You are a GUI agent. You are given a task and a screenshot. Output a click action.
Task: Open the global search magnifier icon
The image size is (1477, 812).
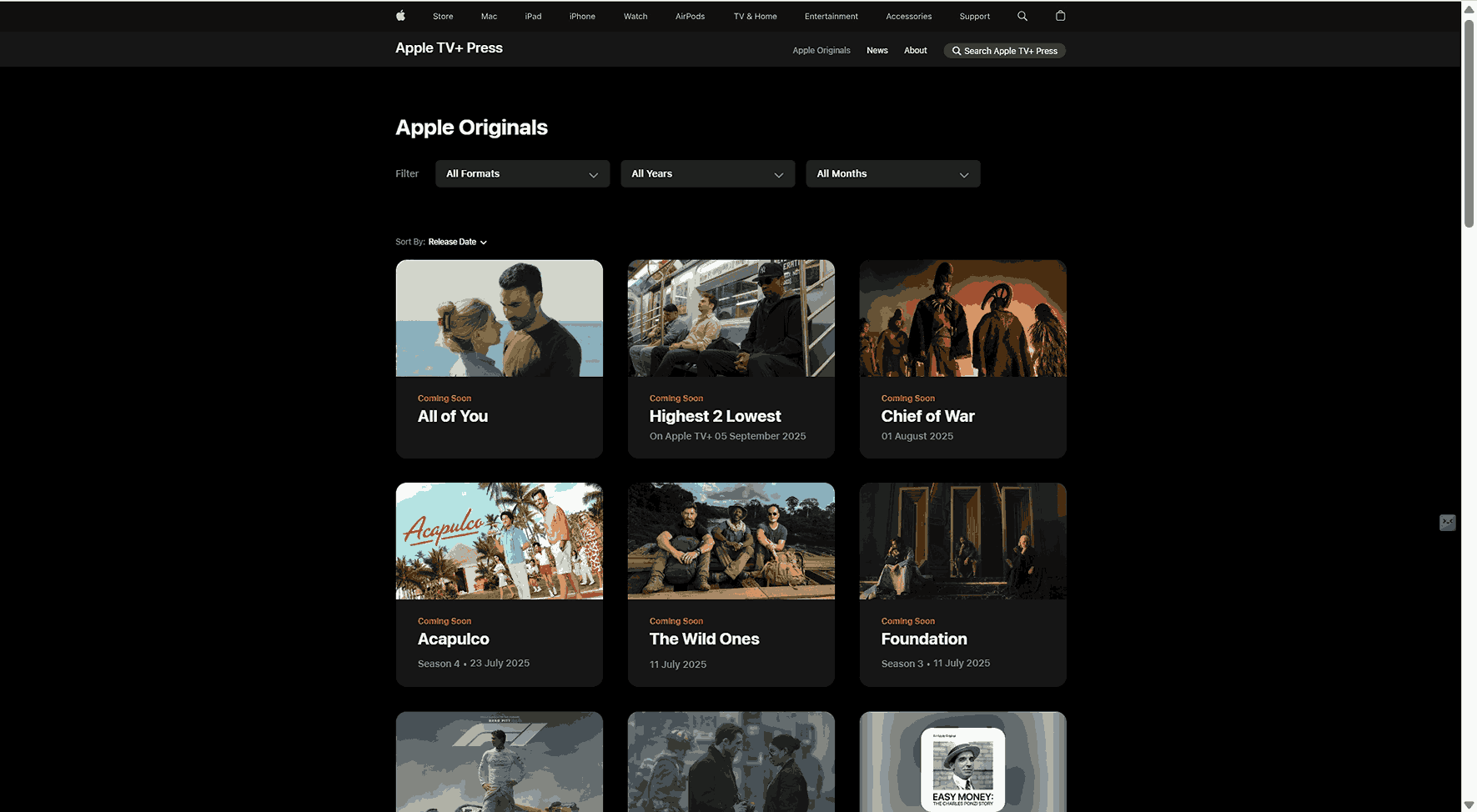point(1022,16)
